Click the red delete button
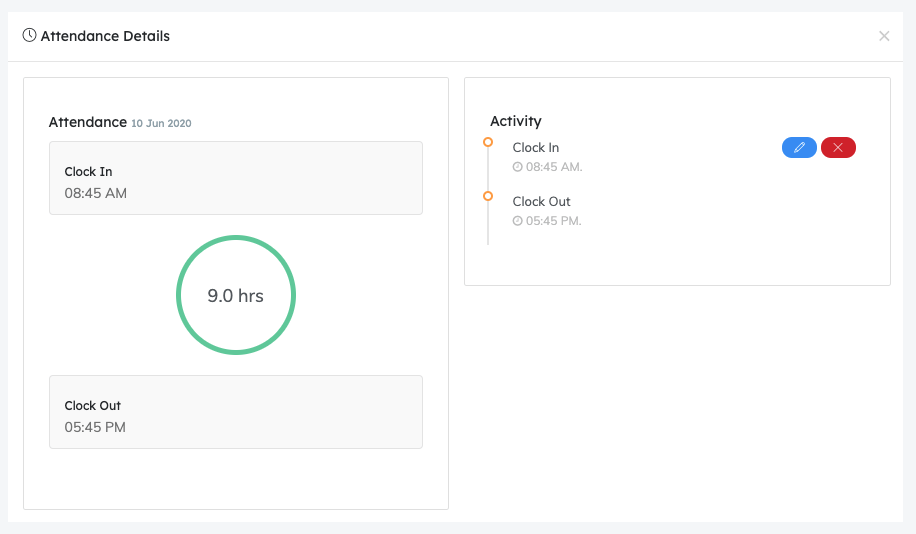The width and height of the screenshot is (916, 534). [838, 148]
